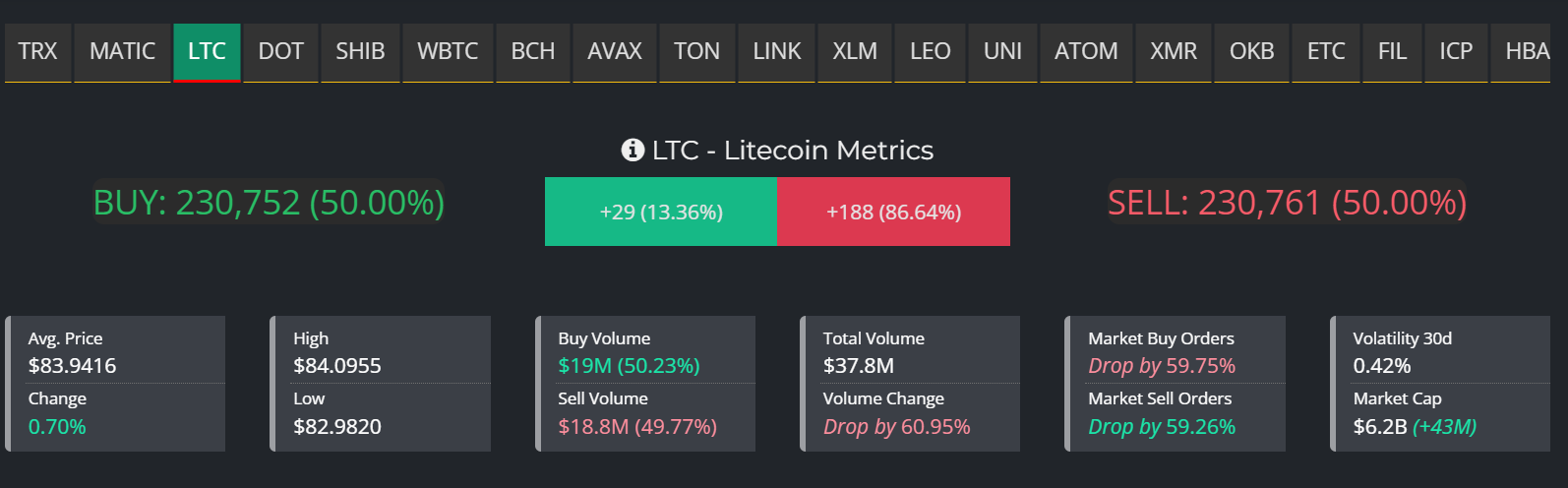Select the Avg. Price metric card
The height and width of the screenshot is (488, 1568).
[x=116, y=384]
